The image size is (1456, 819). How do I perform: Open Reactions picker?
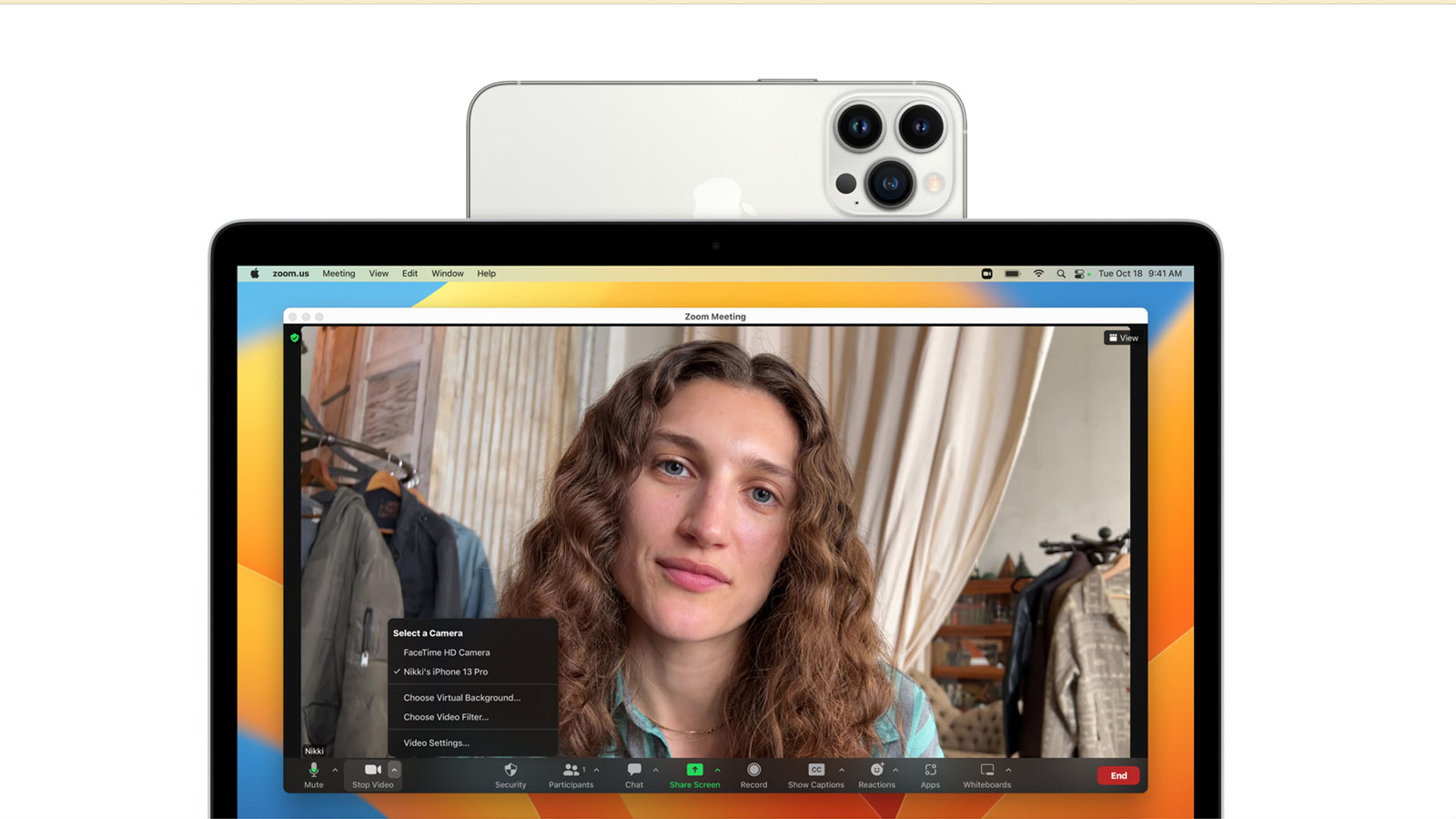(x=876, y=775)
